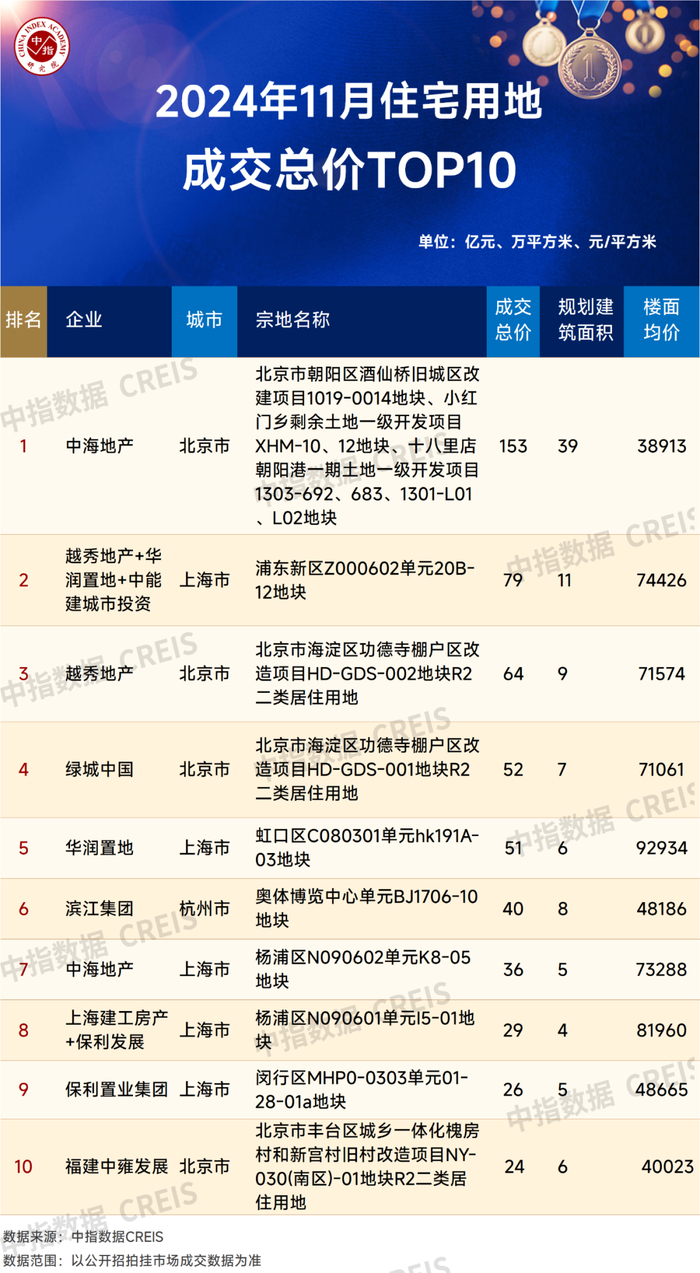This screenshot has height=1273, width=700.
Task: Click the '排名' column header
Action: pos(23,320)
